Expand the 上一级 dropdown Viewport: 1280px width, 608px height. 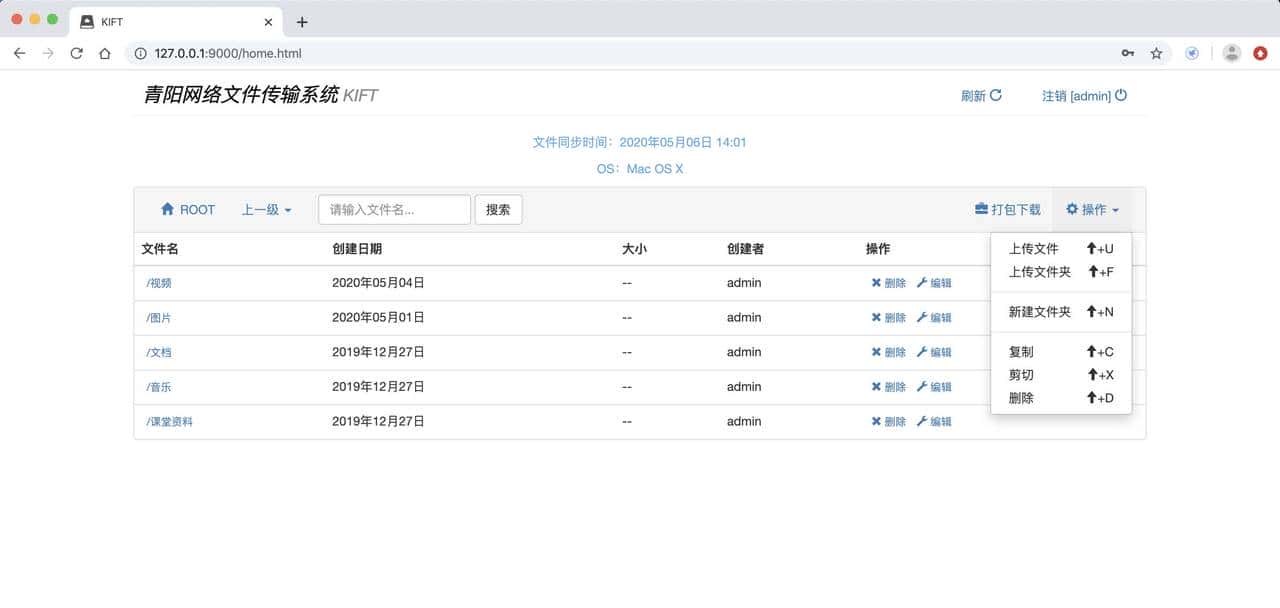pyautogui.click(x=264, y=209)
